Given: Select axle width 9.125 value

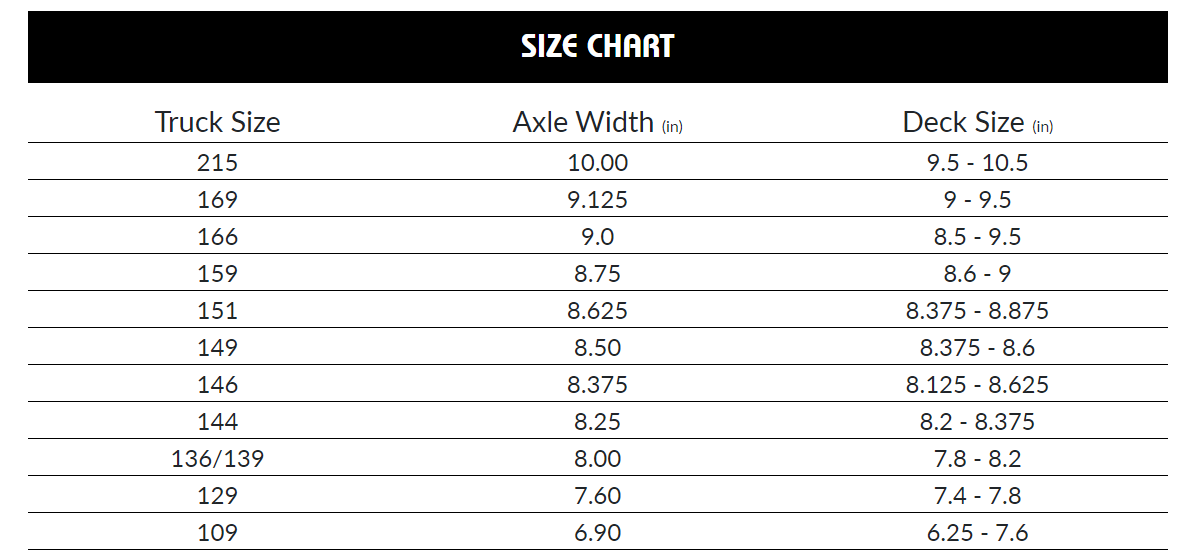Looking at the screenshot, I should [x=597, y=200].
